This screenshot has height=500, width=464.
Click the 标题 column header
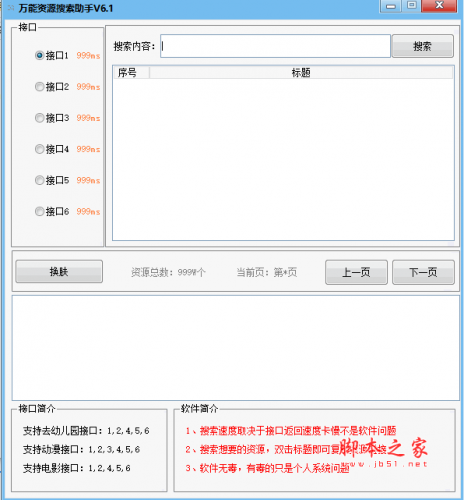click(301, 73)
